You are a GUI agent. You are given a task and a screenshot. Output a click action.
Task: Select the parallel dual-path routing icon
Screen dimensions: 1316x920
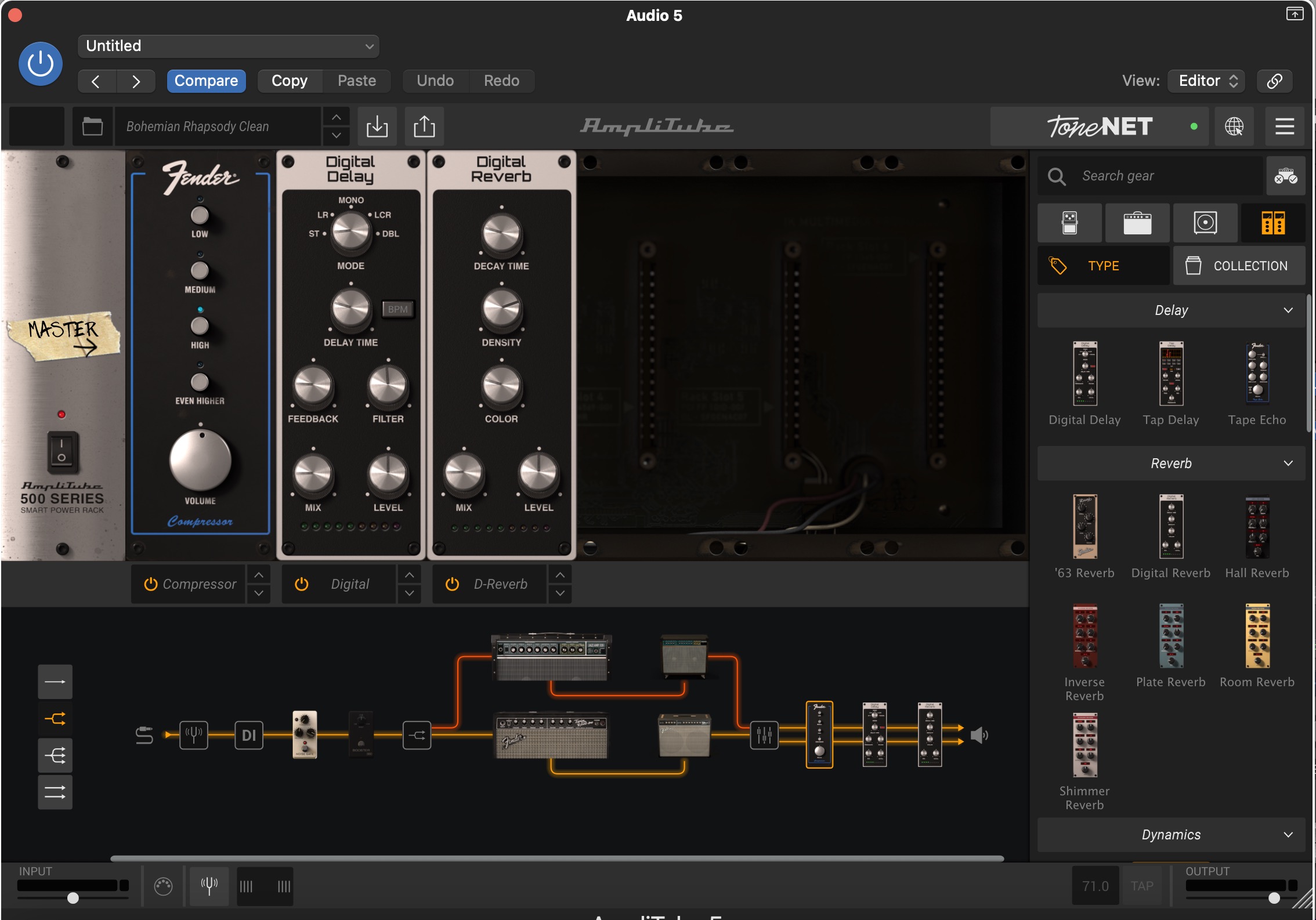(x=55, y=792)
